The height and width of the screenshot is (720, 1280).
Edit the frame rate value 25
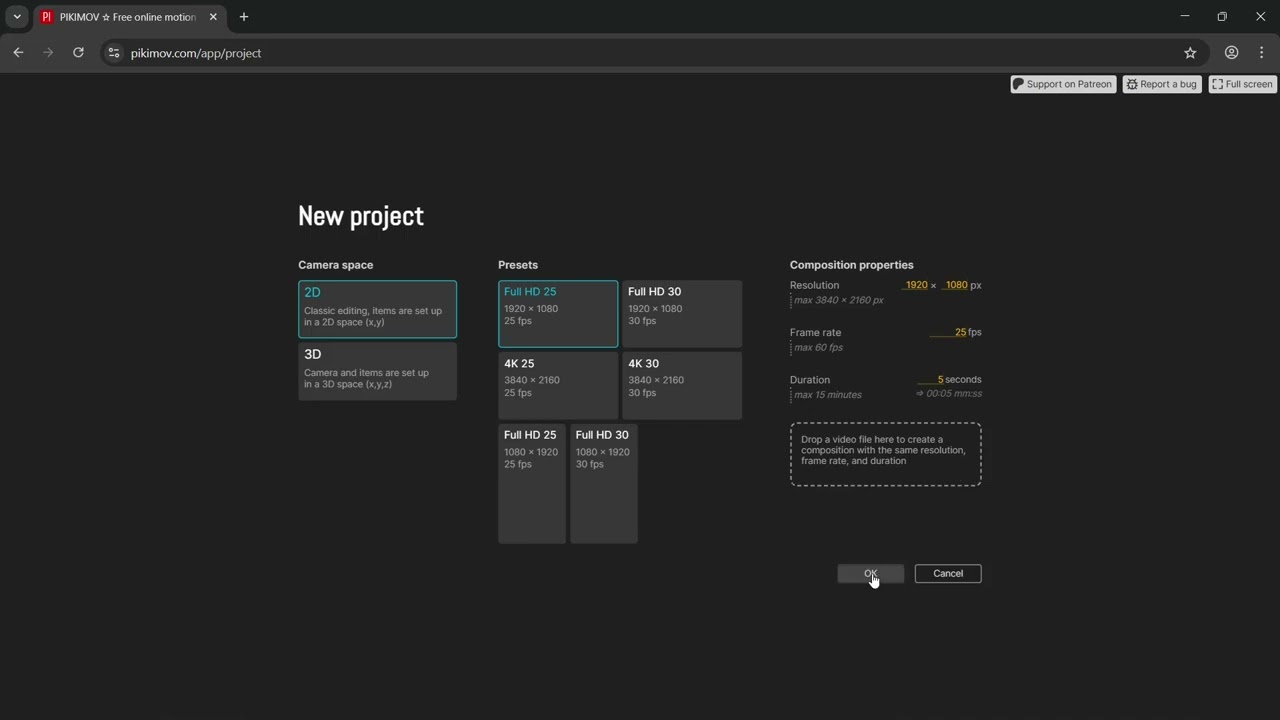(x=948, y=332)
